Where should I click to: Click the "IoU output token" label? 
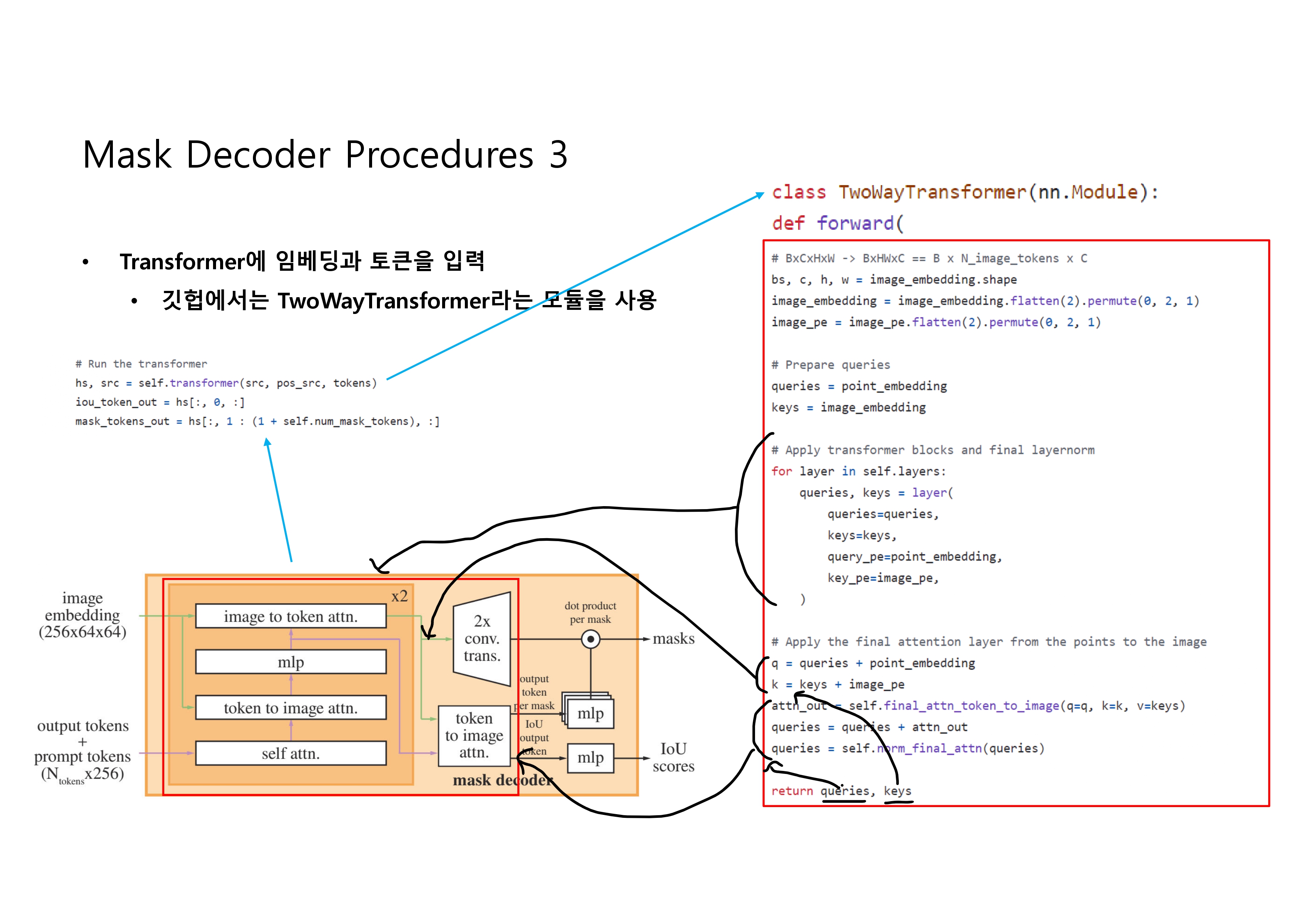coord(534,738)
